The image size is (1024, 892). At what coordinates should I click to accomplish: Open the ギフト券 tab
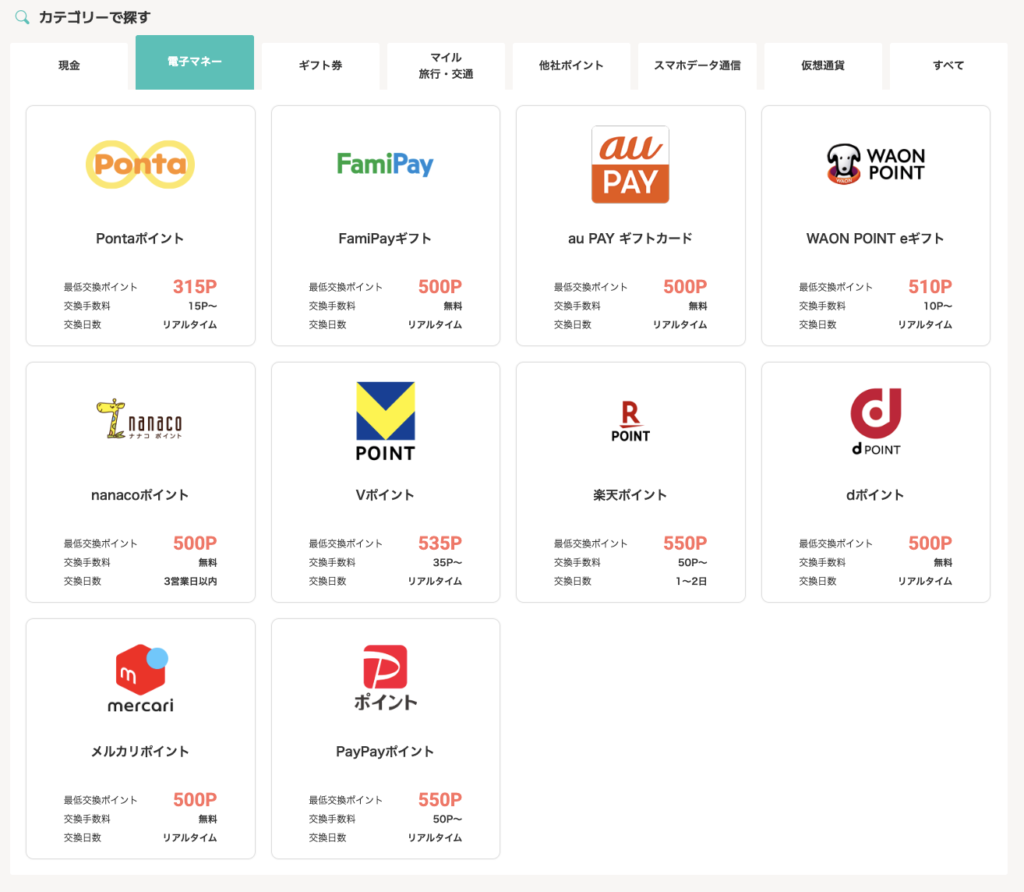(x=320, y=65)
